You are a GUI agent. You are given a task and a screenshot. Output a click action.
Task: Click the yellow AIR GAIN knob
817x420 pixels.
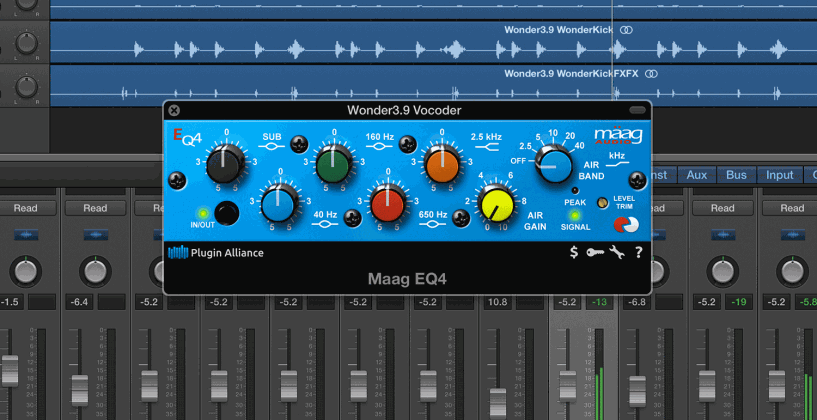point(496,204)
